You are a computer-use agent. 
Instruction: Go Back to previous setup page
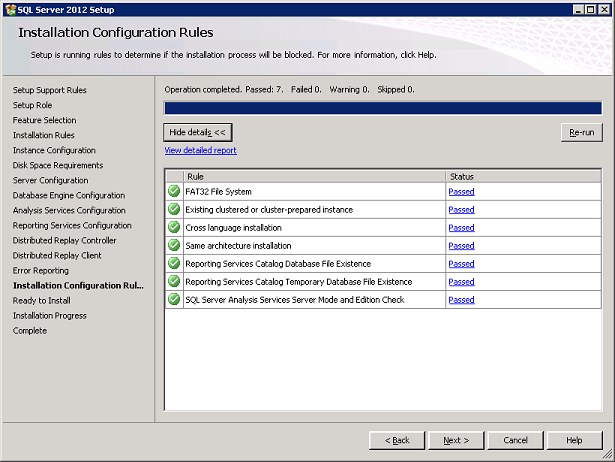coord(397,440)
